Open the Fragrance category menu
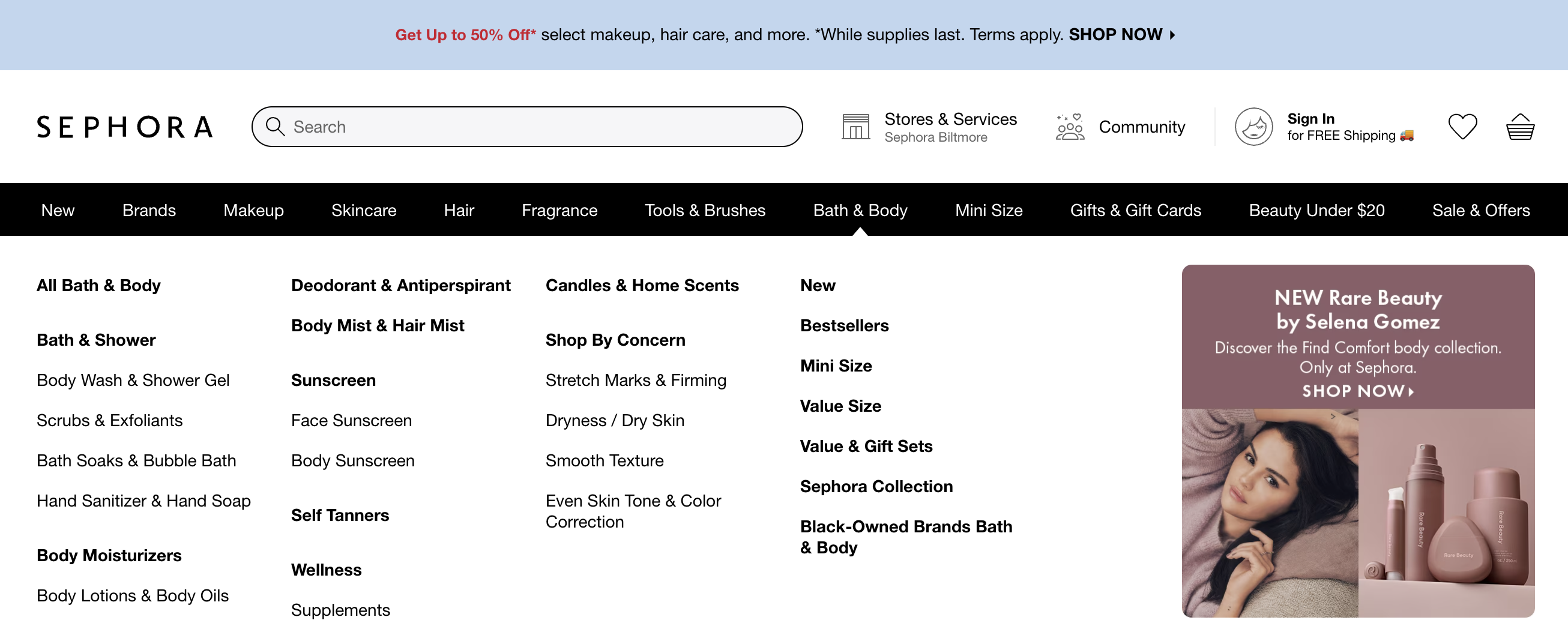Image resolution: width=1568 pixels, height=626 pixels. coord(559,210)
